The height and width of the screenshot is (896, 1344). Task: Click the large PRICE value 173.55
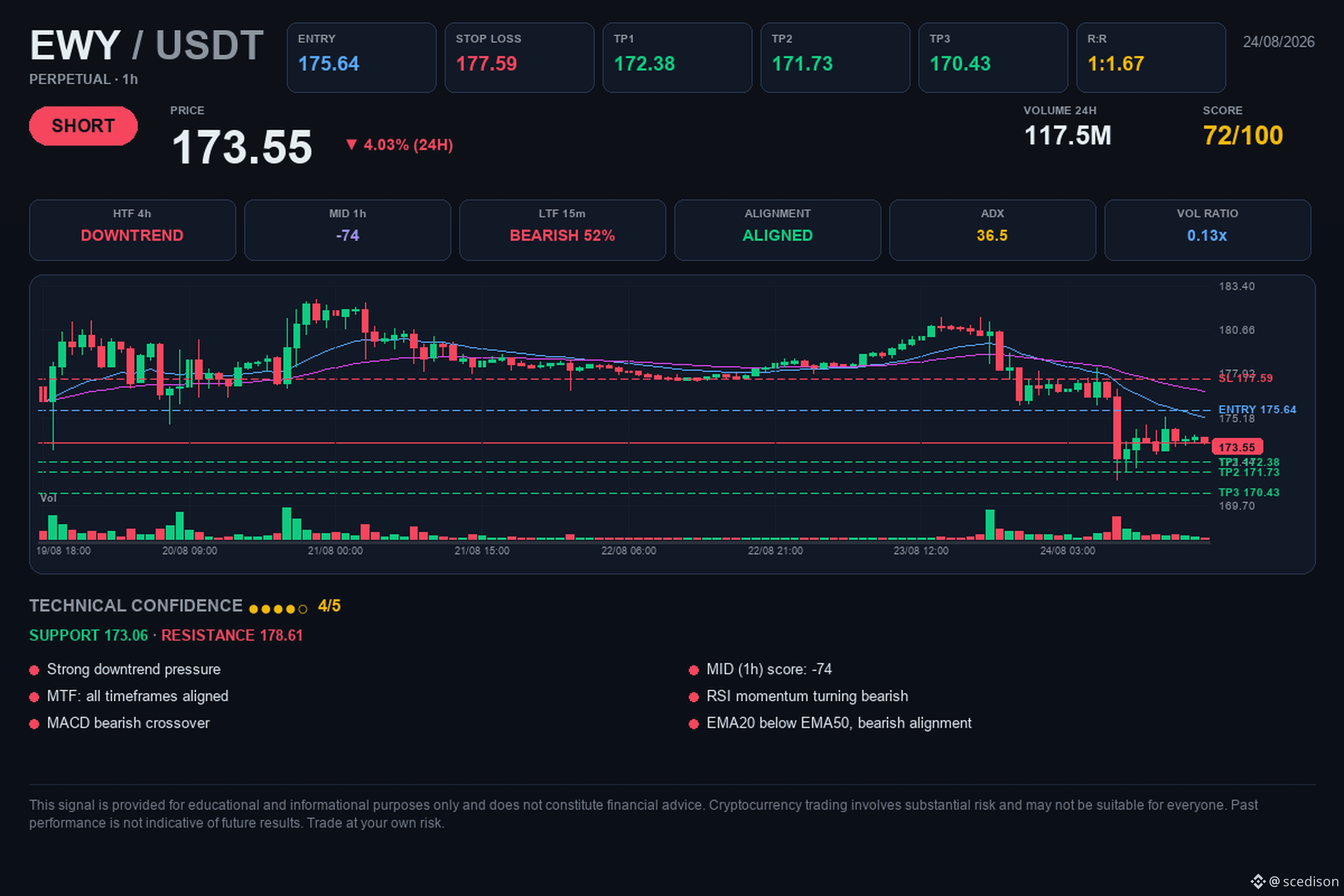click(x=242, y=147)
